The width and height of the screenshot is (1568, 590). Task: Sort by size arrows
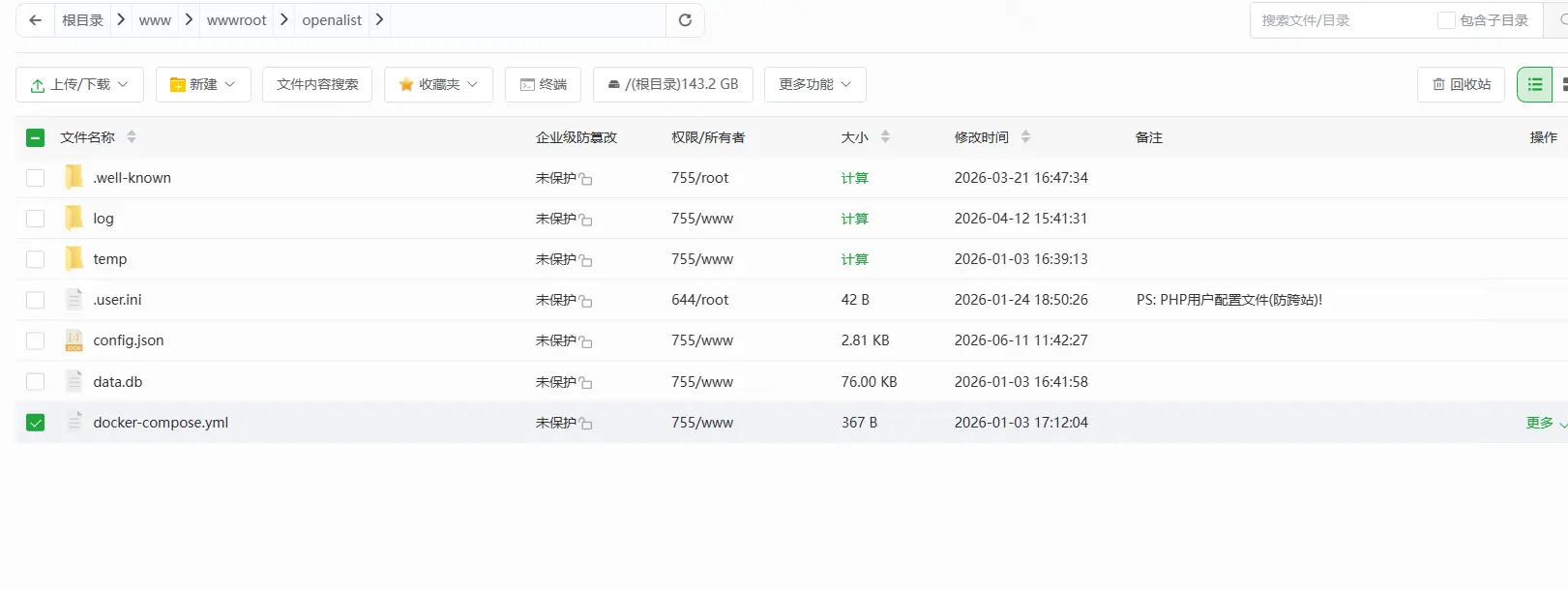pos(885,137)
